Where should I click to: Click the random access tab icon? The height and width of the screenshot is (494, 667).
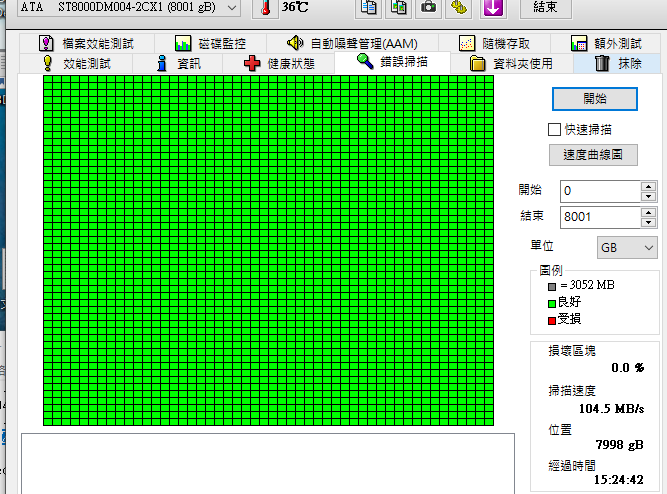tap(467, 43)
